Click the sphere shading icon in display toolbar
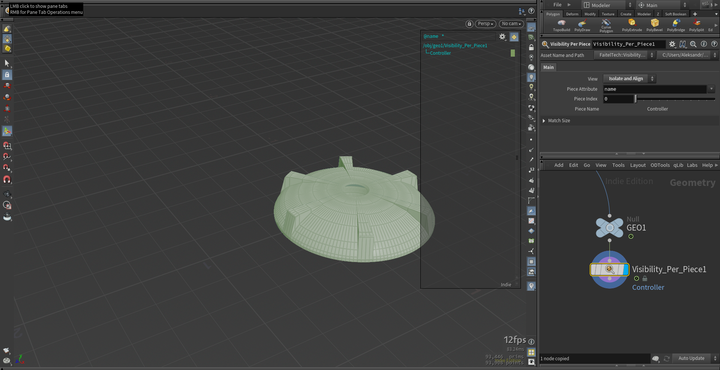The height and width of the screenshot is (370, 720). [531, 67]
